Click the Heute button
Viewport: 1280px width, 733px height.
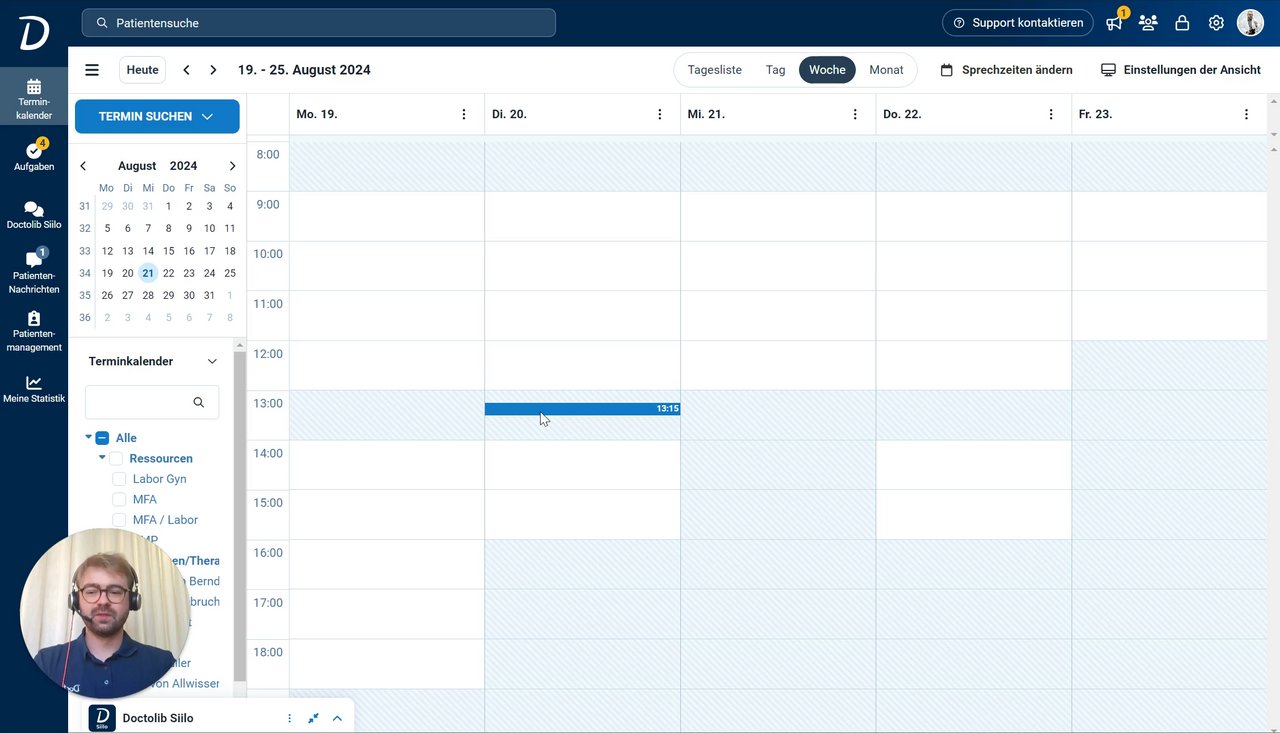pos(142,70)
